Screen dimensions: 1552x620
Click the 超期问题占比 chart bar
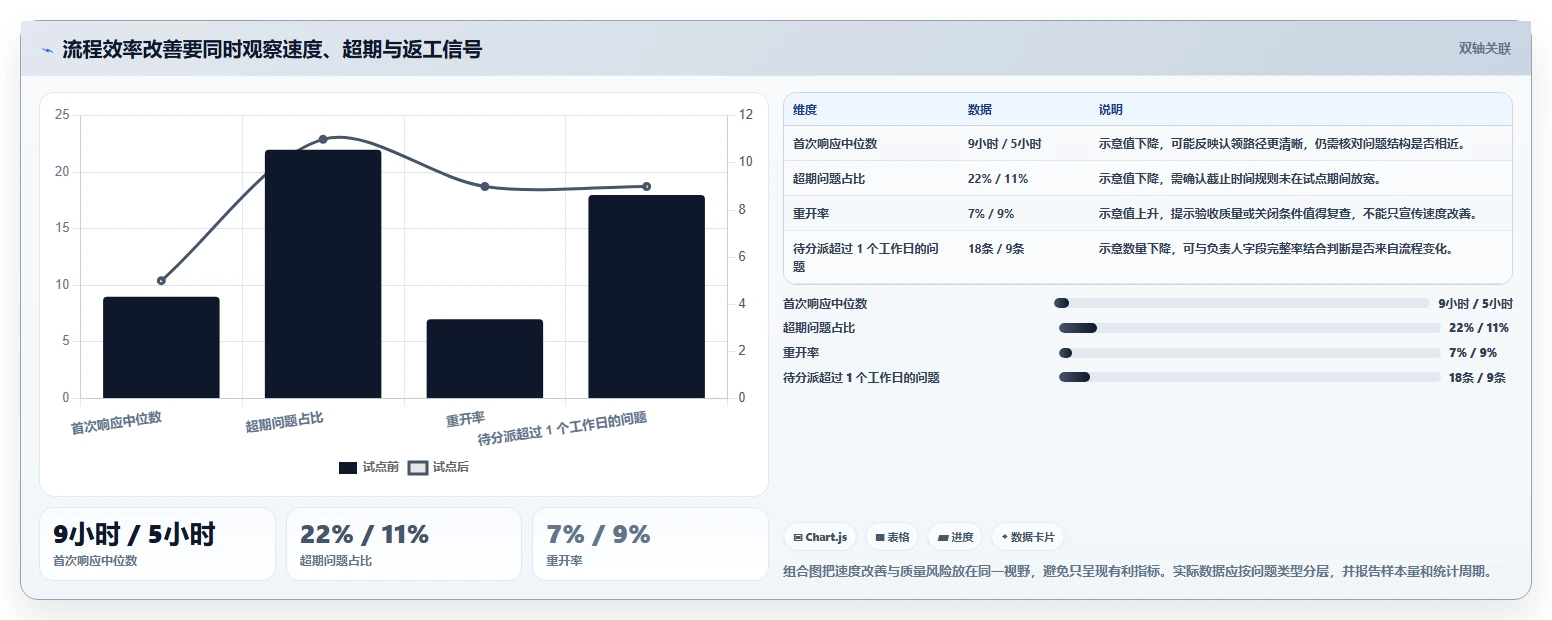(x=323, y=274)
